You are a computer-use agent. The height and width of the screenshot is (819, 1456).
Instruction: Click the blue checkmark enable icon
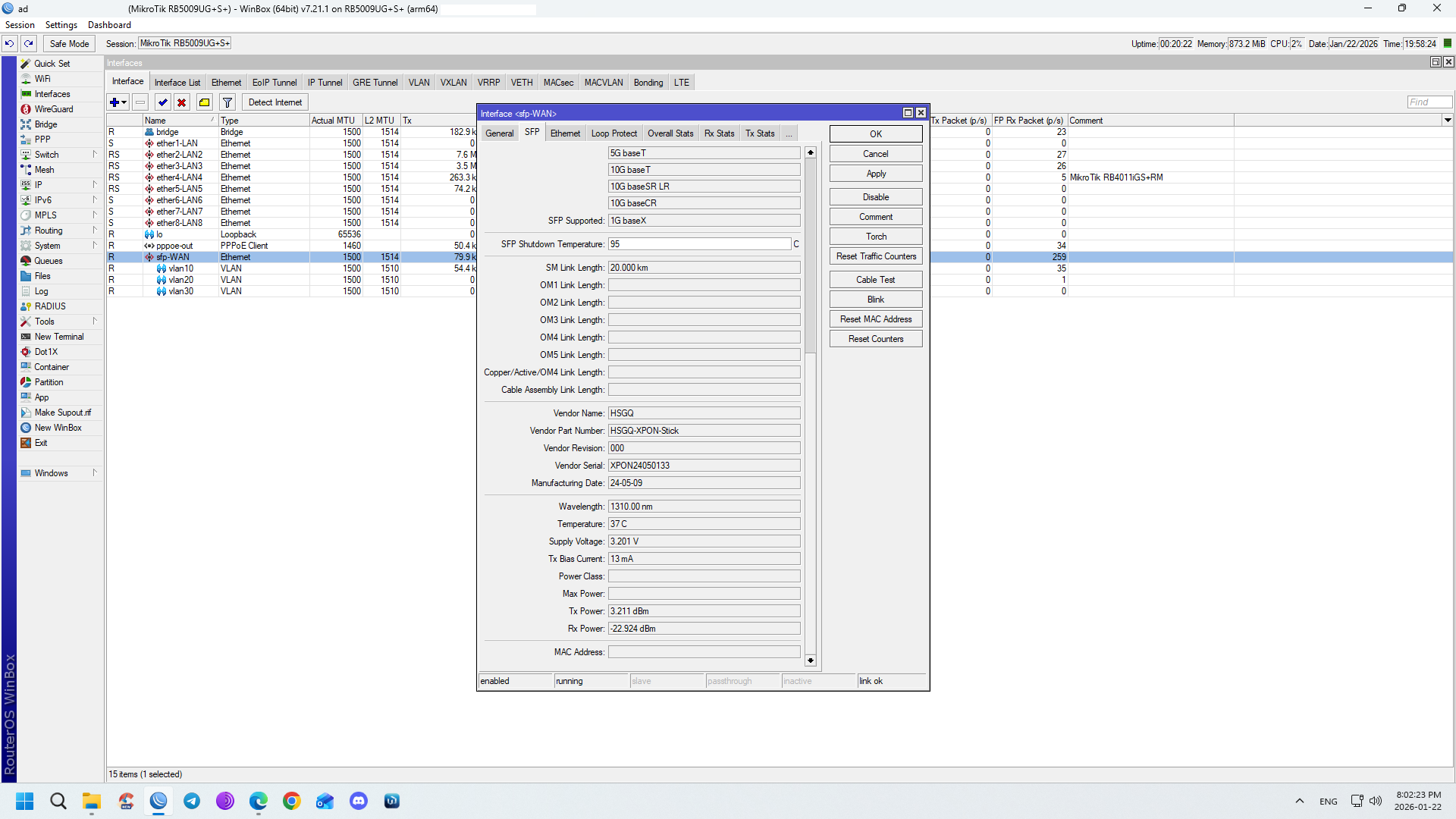[x=162, y=102]
